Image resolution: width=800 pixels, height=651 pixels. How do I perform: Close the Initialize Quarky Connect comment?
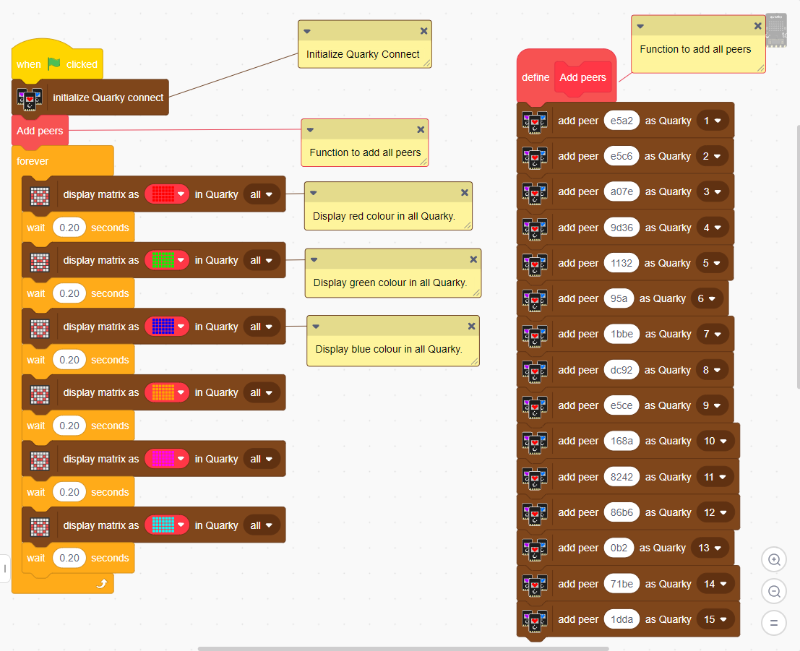[x=423, y=31]
